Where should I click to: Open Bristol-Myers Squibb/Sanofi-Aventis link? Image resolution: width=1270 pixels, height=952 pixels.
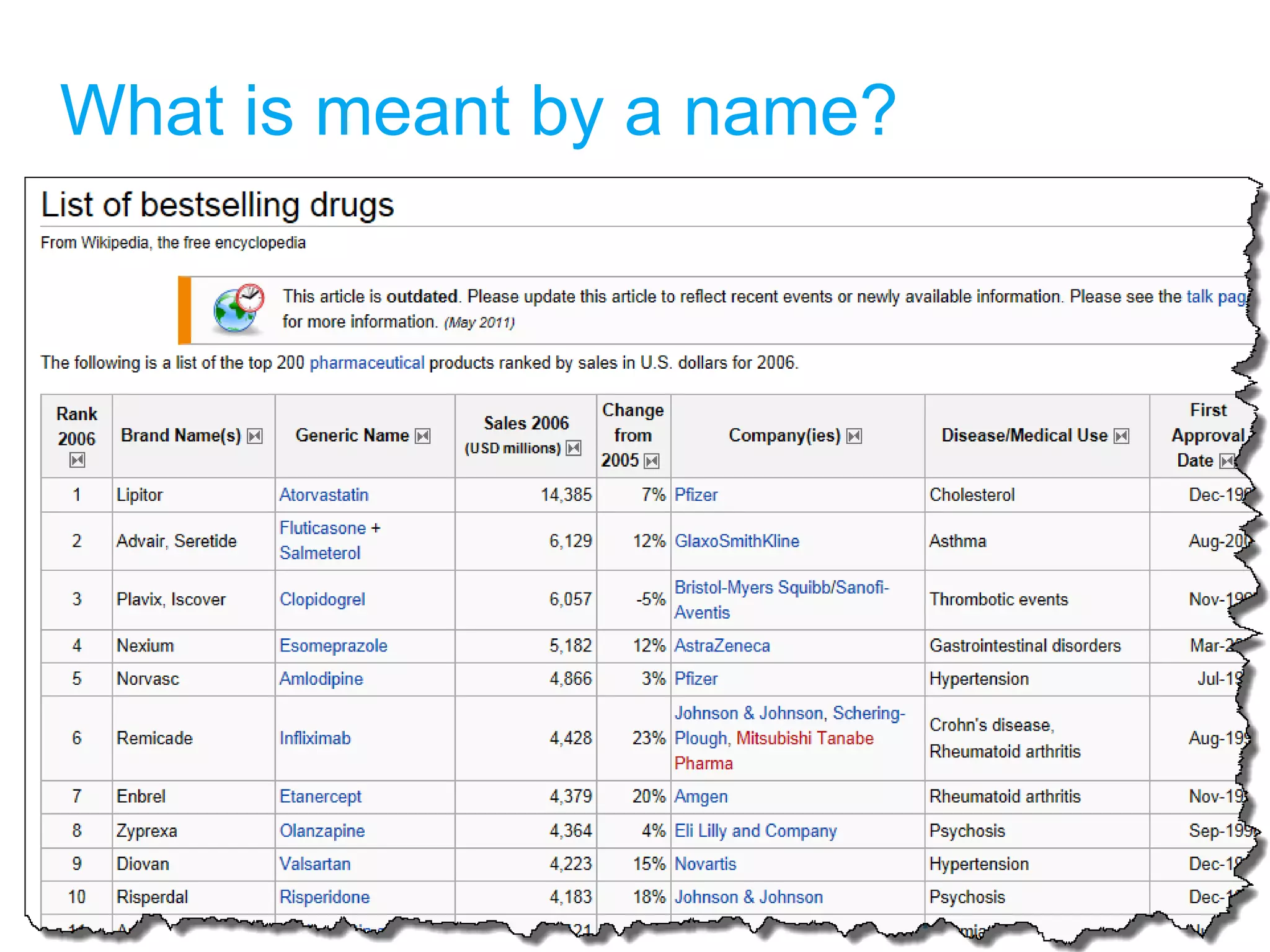[x=782, y=599]
